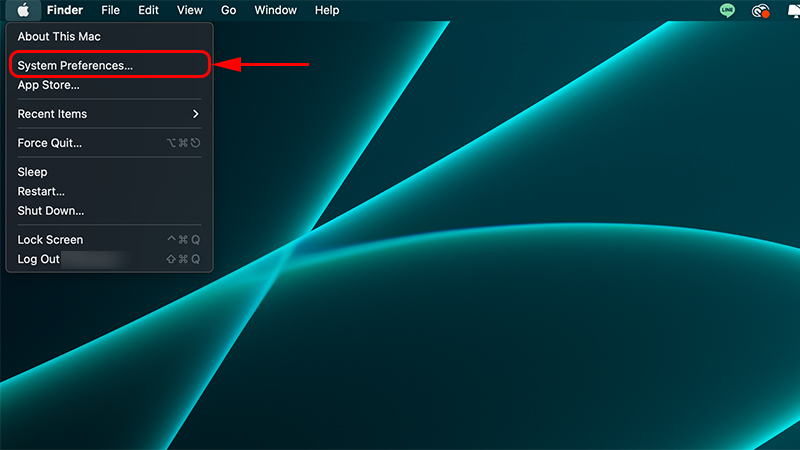This screenshot has height=450, width=800.
Task: Choose Restart… from the menu
Action: click(x=109, y=191)
